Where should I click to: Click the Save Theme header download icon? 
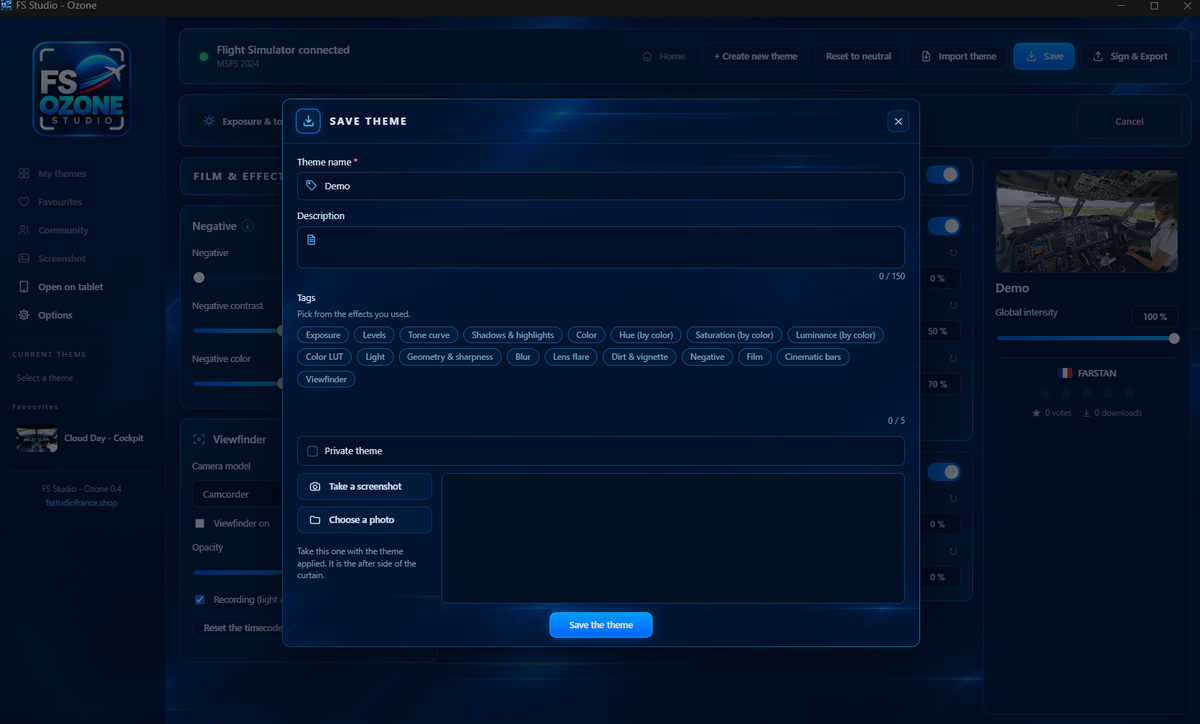(309, 121)
